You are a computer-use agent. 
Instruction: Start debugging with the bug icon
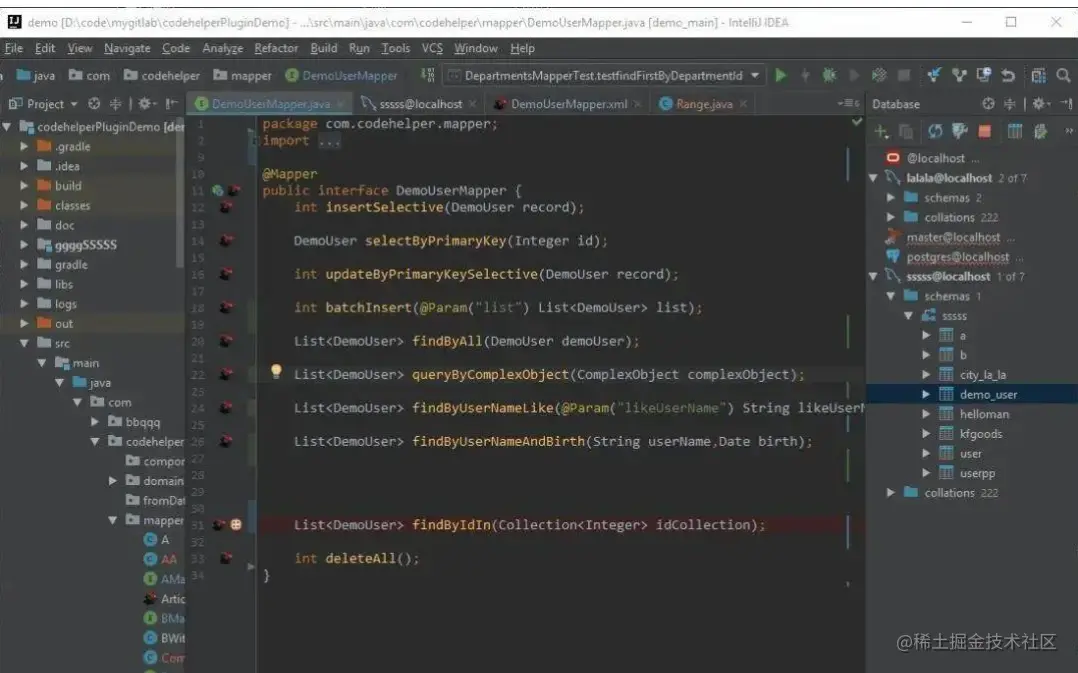(830, 75)
